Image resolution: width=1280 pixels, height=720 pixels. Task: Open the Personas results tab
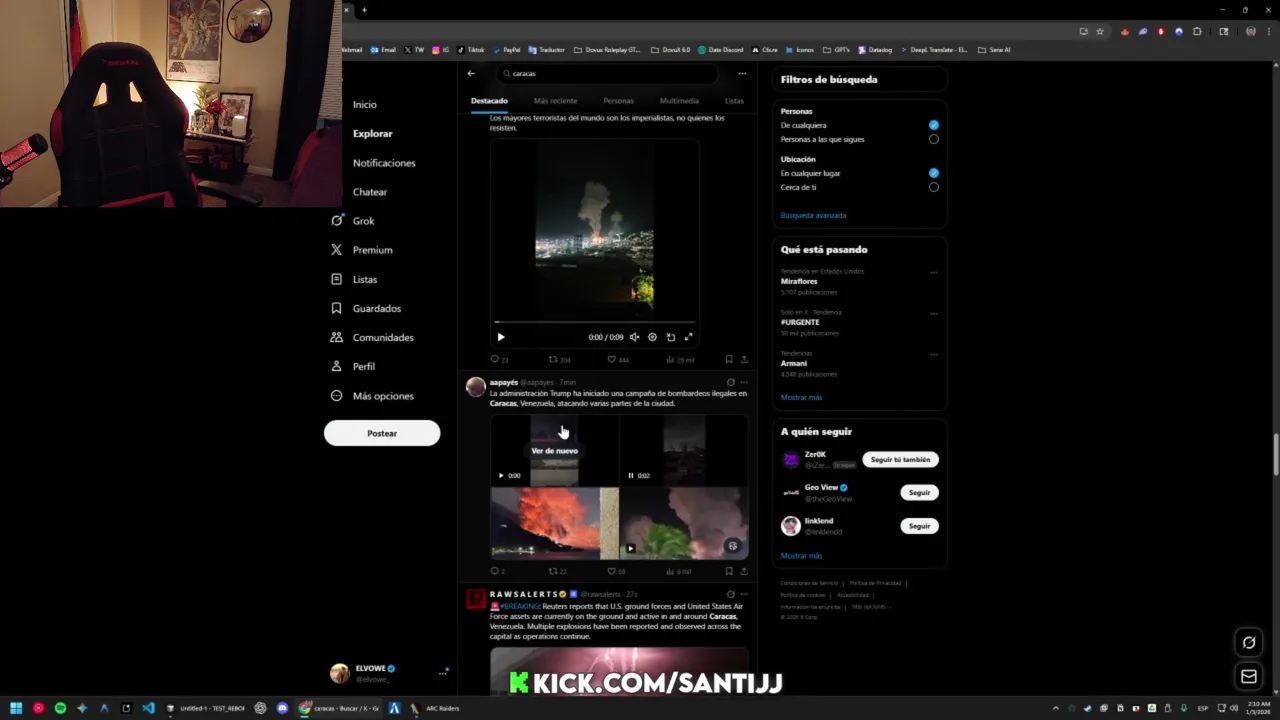(x=618, y=101)
